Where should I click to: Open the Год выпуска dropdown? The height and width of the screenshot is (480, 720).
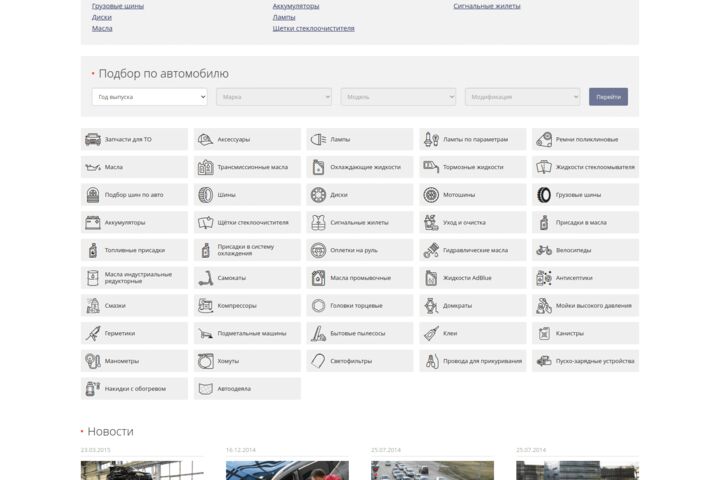(x=150, y=97)
